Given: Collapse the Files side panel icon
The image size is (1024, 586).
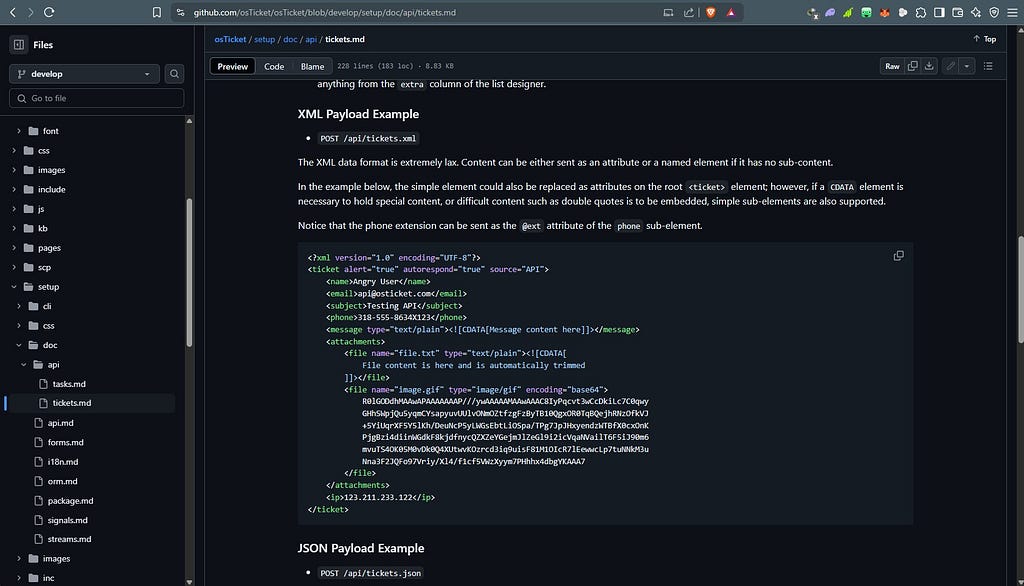Looking at the screenshot, I should click(19, 44).
